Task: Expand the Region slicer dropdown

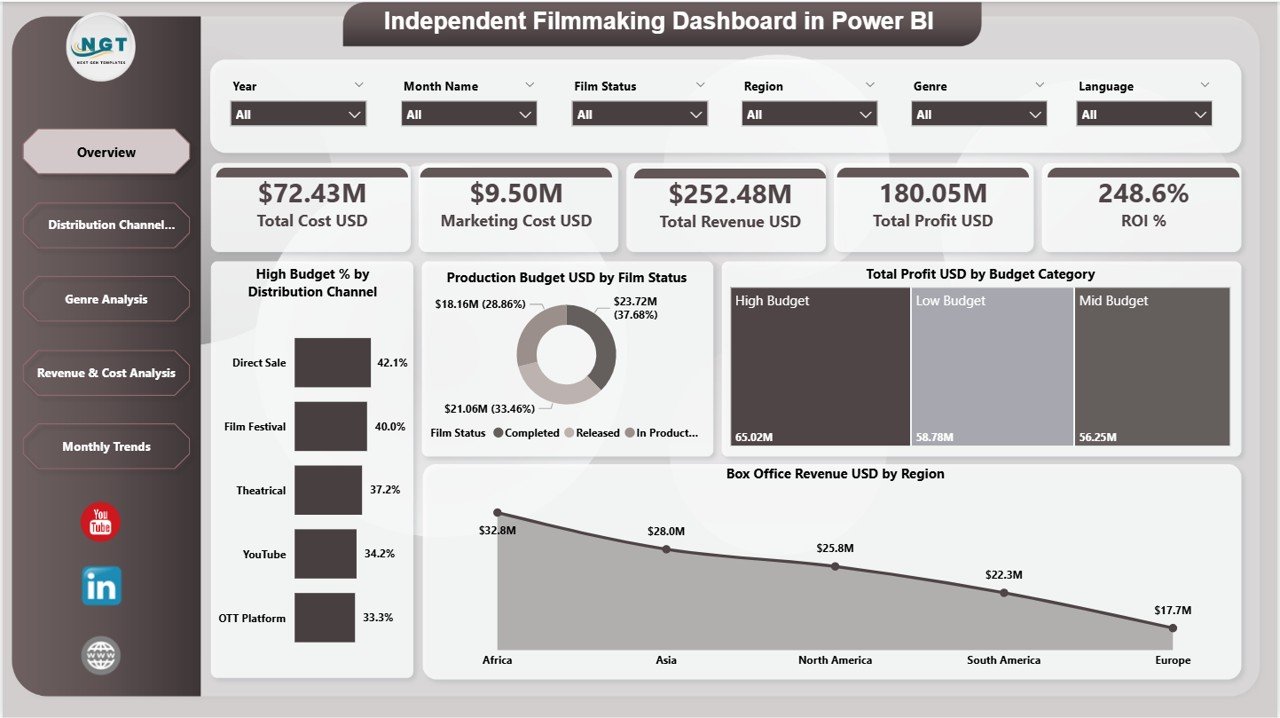Action: pos(865,114)
